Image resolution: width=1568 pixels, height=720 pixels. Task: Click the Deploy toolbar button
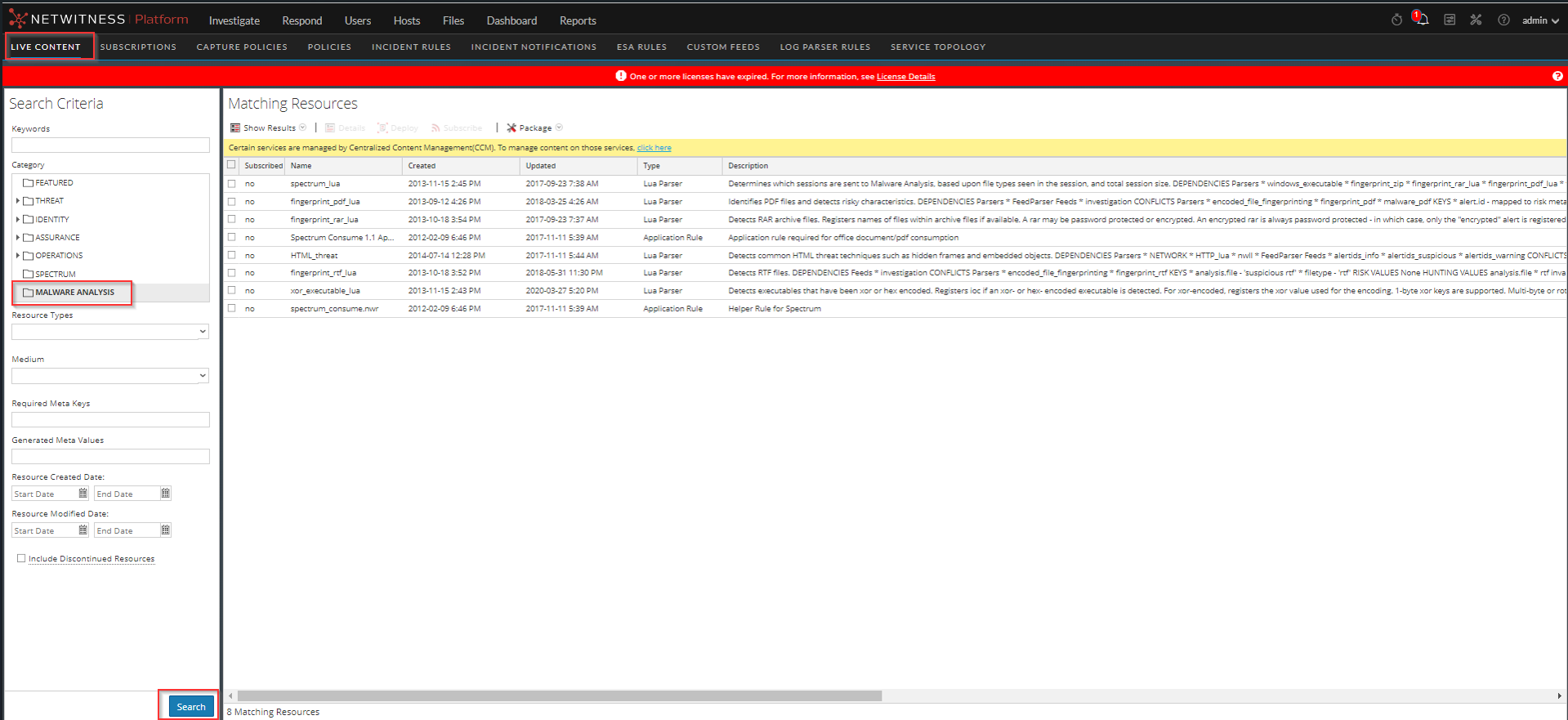point(398,127)
